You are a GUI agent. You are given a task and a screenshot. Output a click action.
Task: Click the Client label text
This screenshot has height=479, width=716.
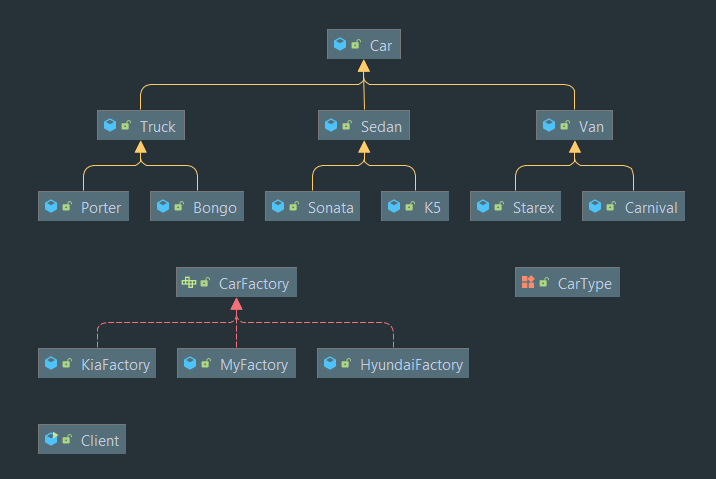(100, 441)
